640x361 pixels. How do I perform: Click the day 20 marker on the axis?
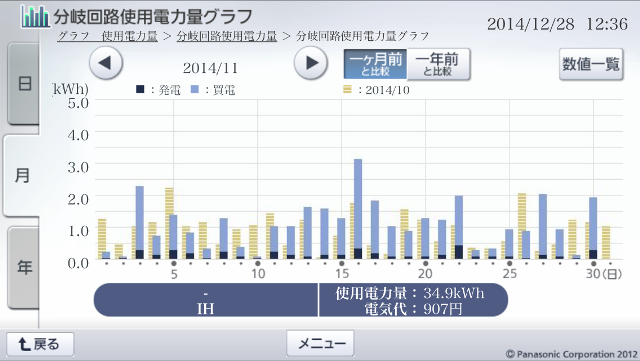pyautogui.click(x=425, y=263)
